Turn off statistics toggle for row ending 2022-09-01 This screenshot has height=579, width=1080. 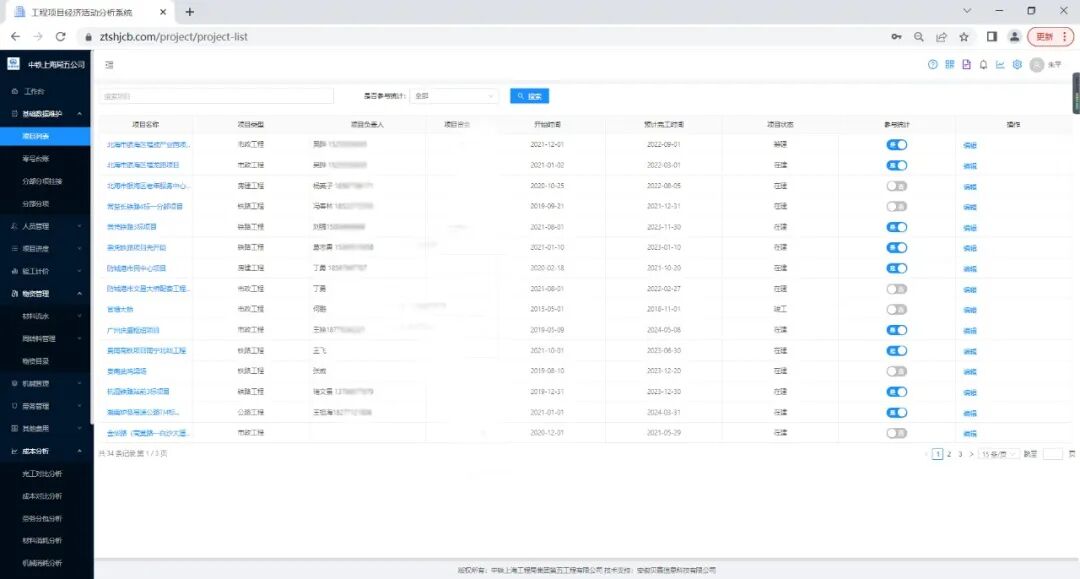897,145
